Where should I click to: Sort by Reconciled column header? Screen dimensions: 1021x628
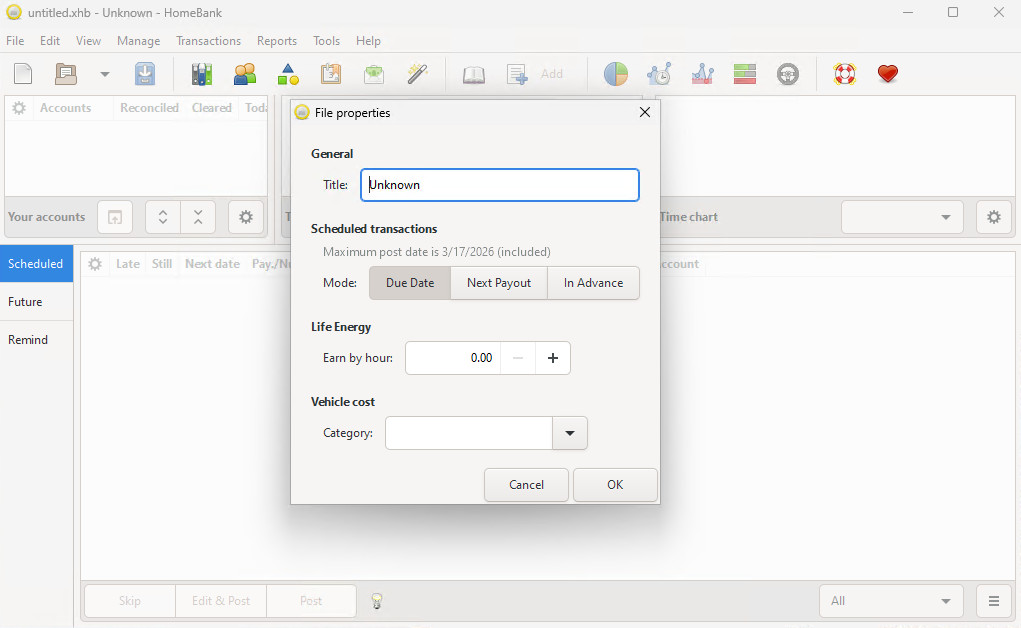149,108
